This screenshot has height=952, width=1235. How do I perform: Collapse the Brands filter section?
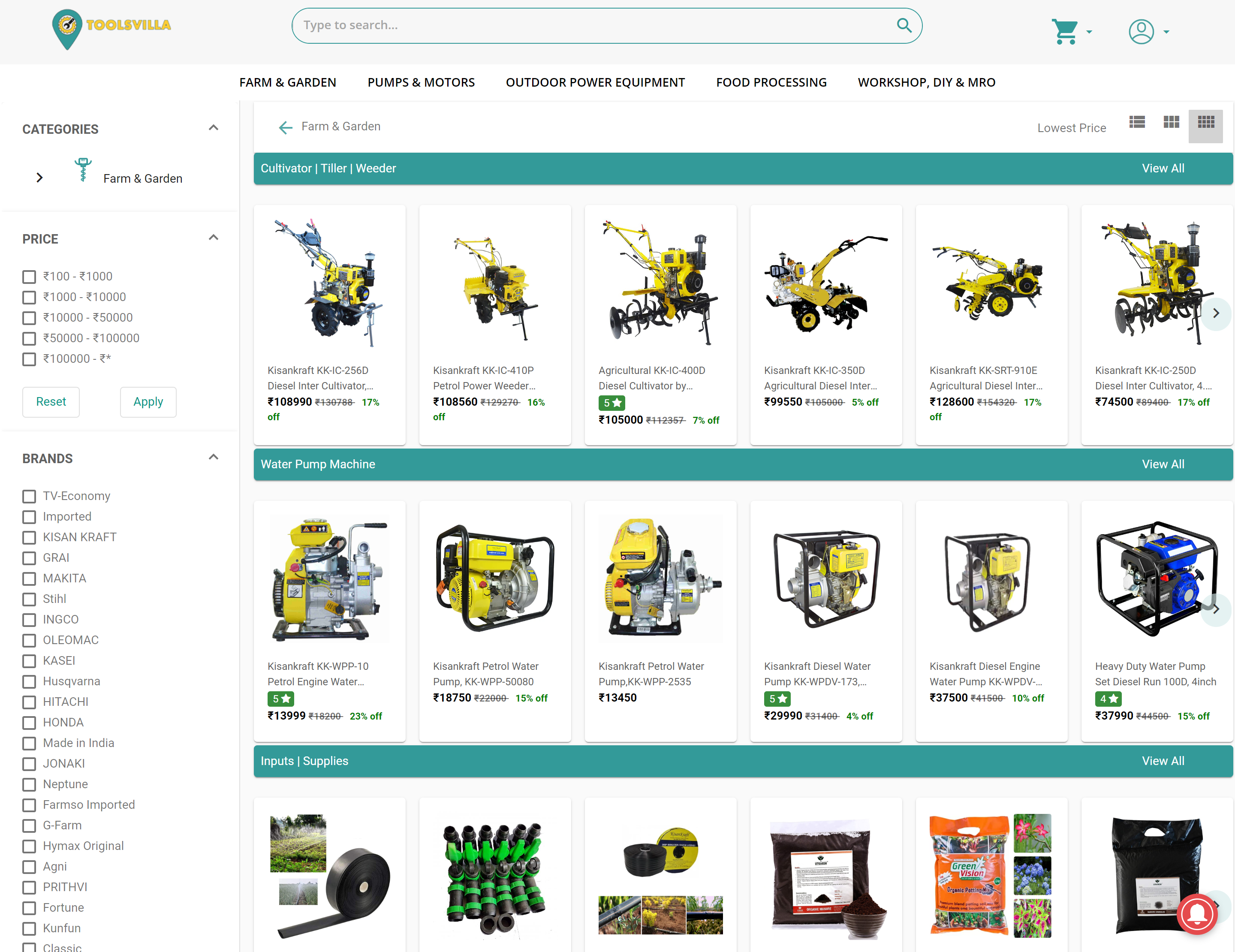[x=213, y=457]
